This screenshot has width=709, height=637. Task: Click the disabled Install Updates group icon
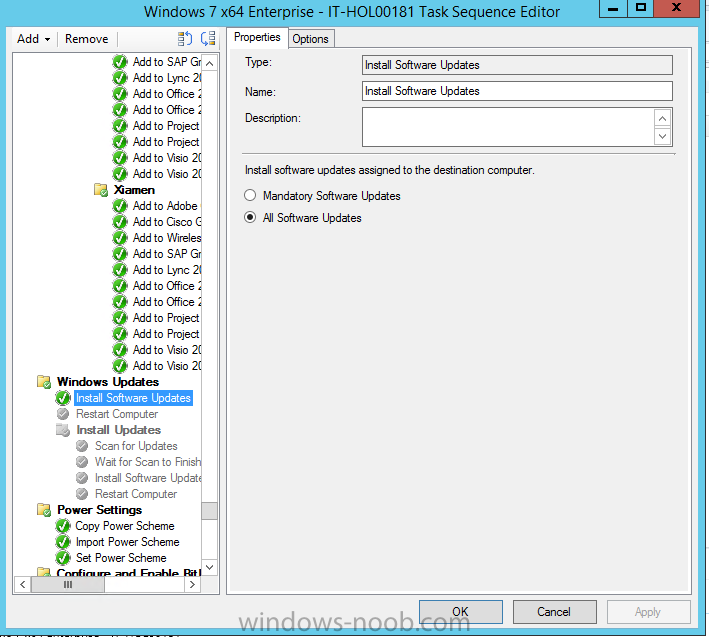[x=64, y=430]
